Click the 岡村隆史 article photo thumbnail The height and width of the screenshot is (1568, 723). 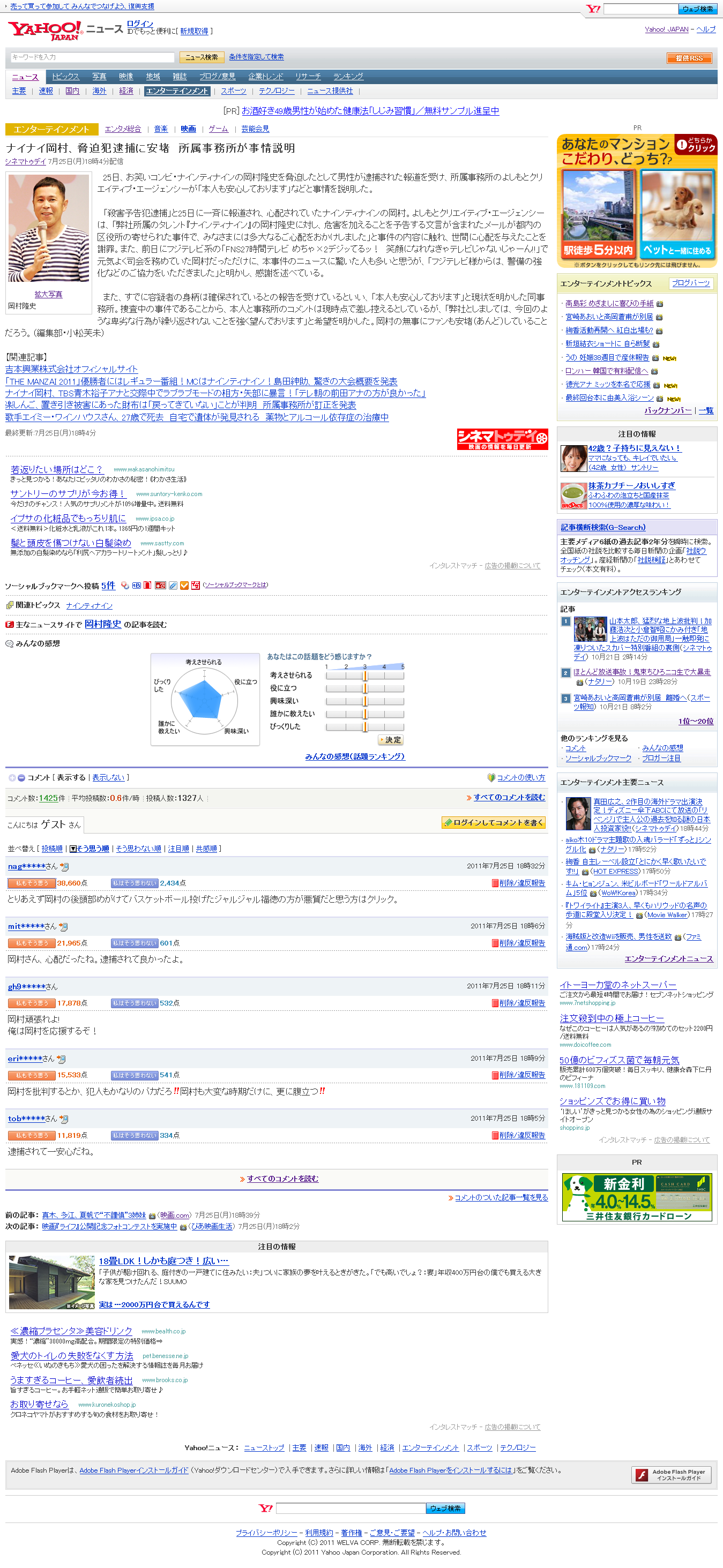49,229
